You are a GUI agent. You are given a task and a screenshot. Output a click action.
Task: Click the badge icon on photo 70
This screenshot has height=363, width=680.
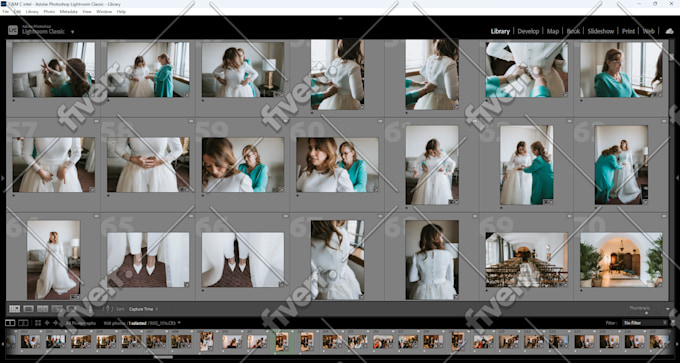click(x=660, y=285)
